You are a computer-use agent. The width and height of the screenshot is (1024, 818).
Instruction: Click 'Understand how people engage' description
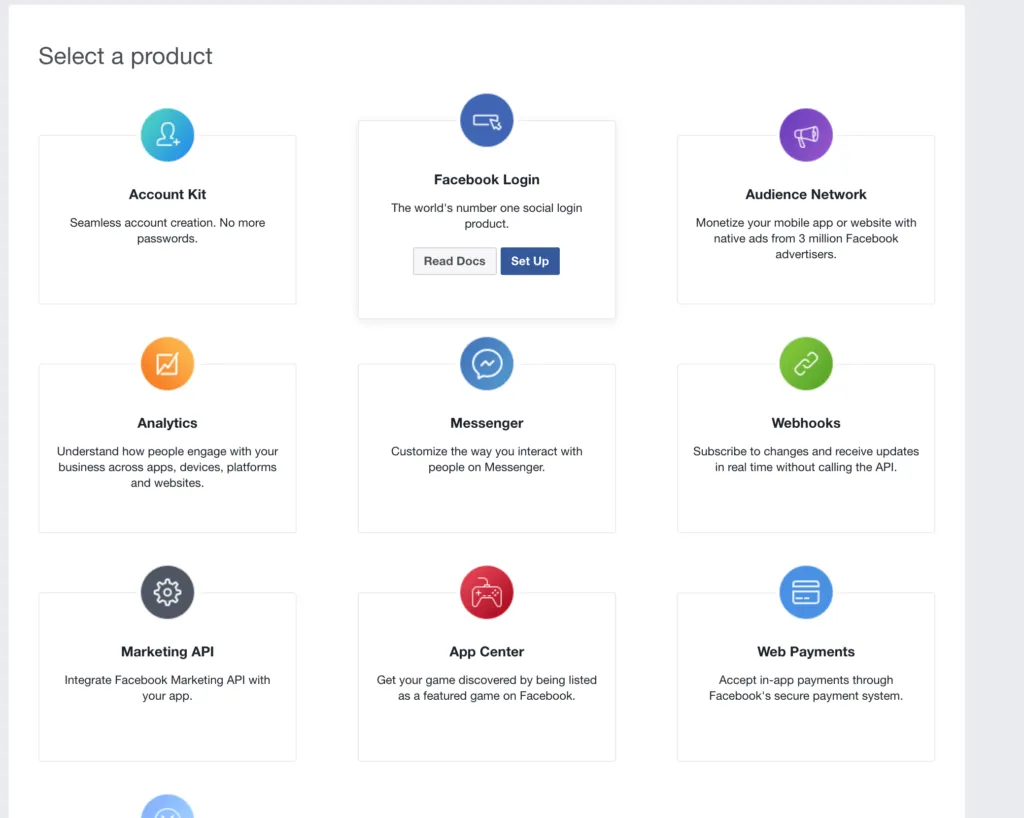coord(167,467)
